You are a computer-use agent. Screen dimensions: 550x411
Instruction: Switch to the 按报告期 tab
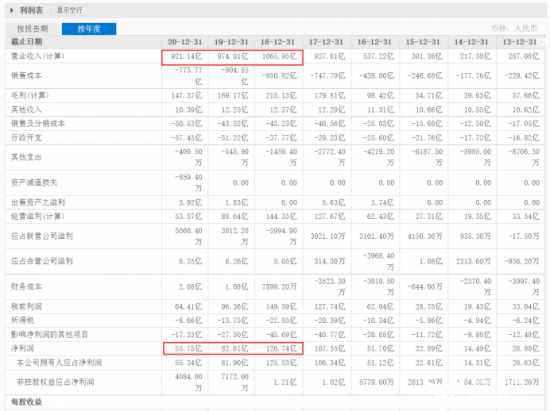[x=33, y=29]
